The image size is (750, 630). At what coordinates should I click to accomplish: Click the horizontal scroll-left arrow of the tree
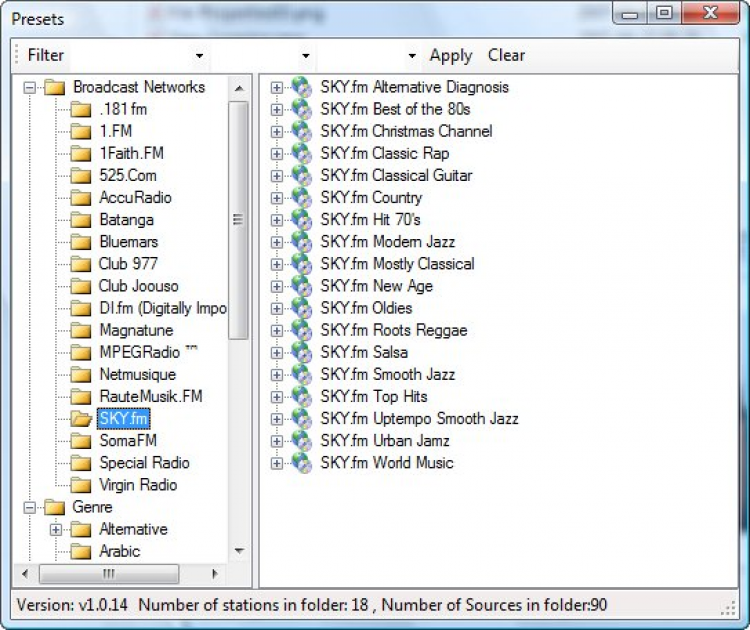click(25, 573)
